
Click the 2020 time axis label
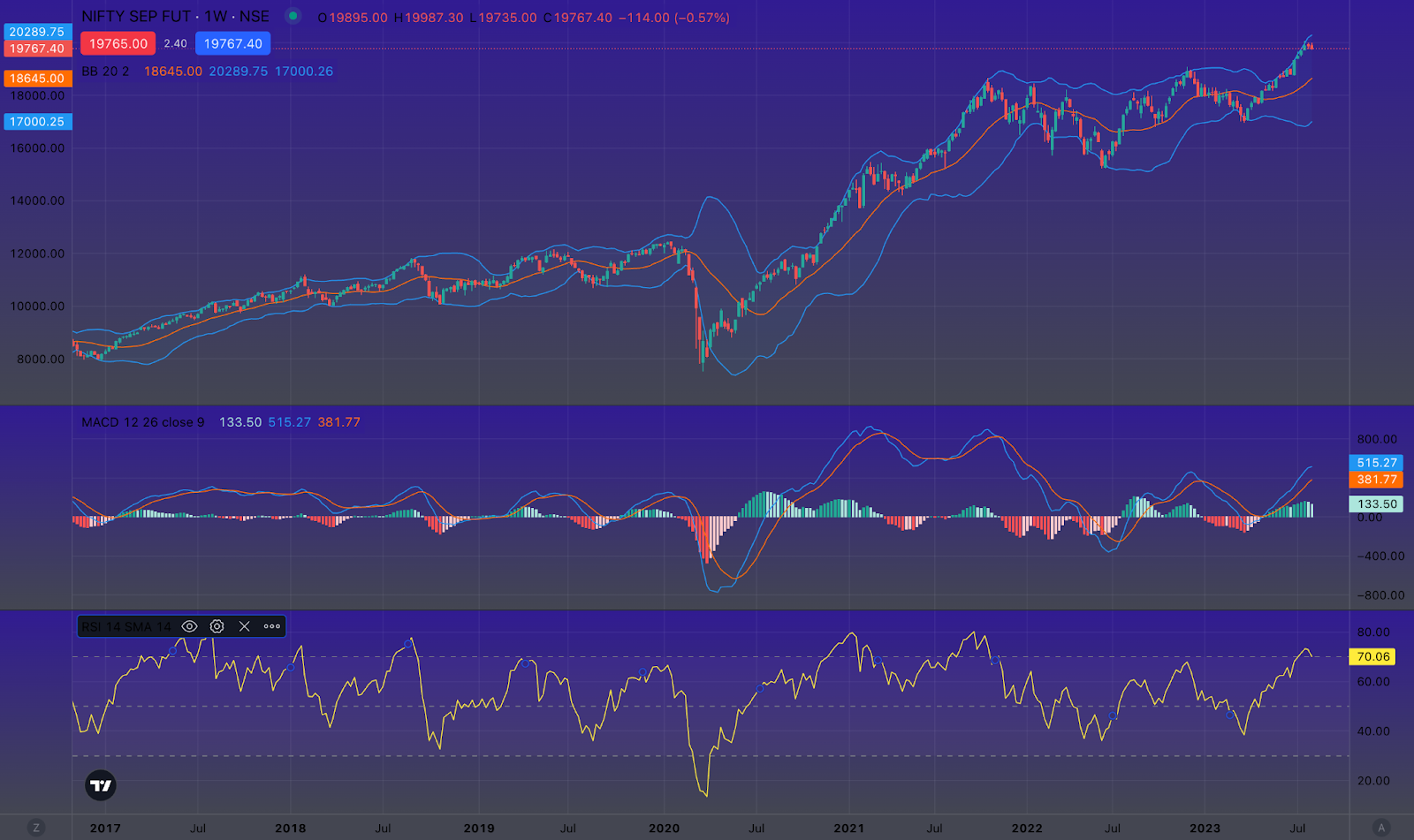[665, 829]
